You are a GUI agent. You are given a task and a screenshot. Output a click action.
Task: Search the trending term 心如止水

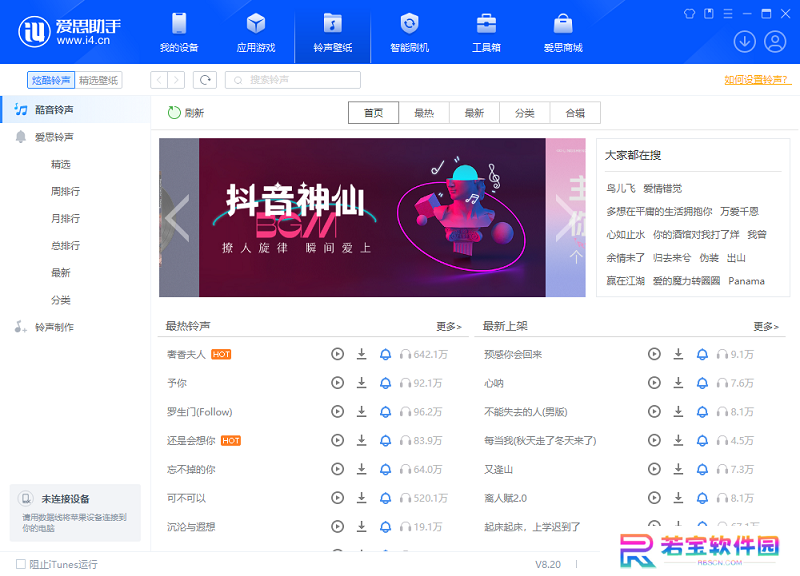(x=626, y=235)
